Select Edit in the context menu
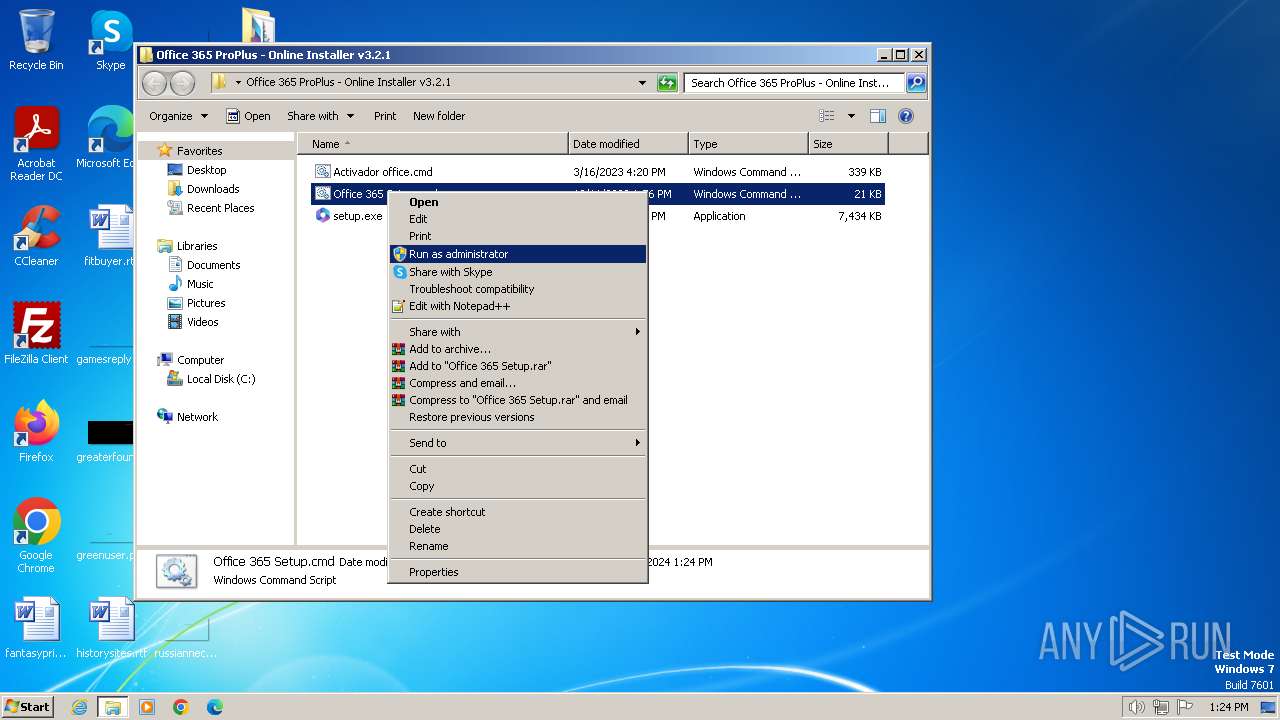Viewport: 1280px width, 720px height. click(517, 219)
